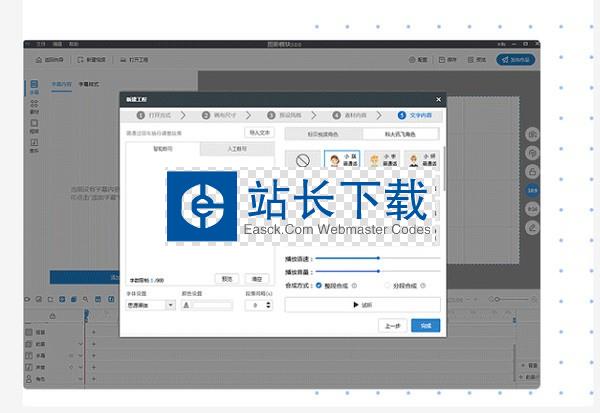Open the first menu in the title bar
Image resolution: width=600 pixels, height=413 pixels.
tap(41, 44)
